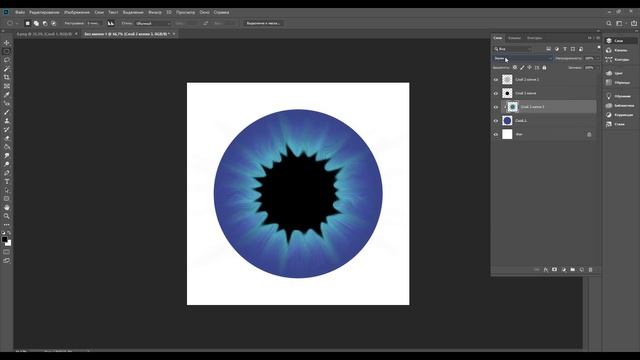The height and width of the screenshot is (360, 640).
Task: Select the Eyedropper tool
Action: click(x=7, y=95)
